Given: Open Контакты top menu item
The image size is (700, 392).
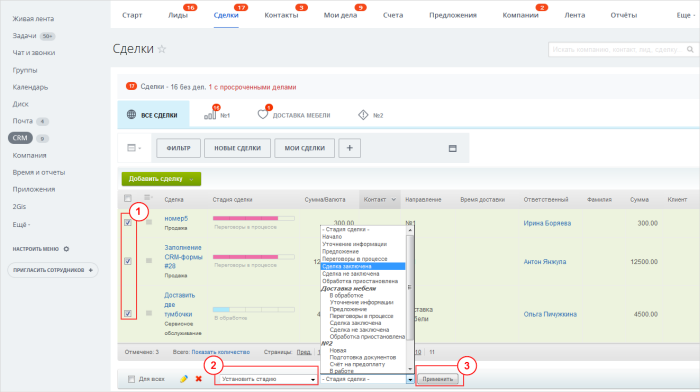Looking at the screenshot, I should [x=281, y=15].
